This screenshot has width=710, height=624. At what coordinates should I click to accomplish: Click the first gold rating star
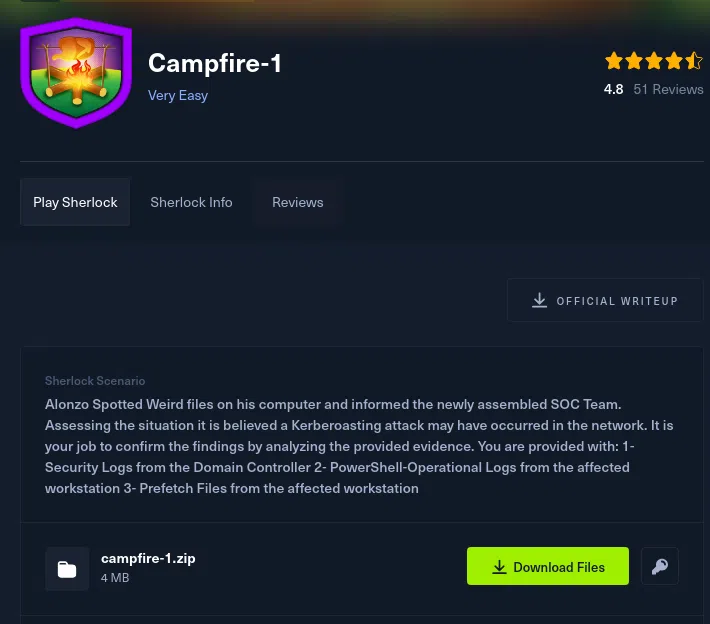614,61
